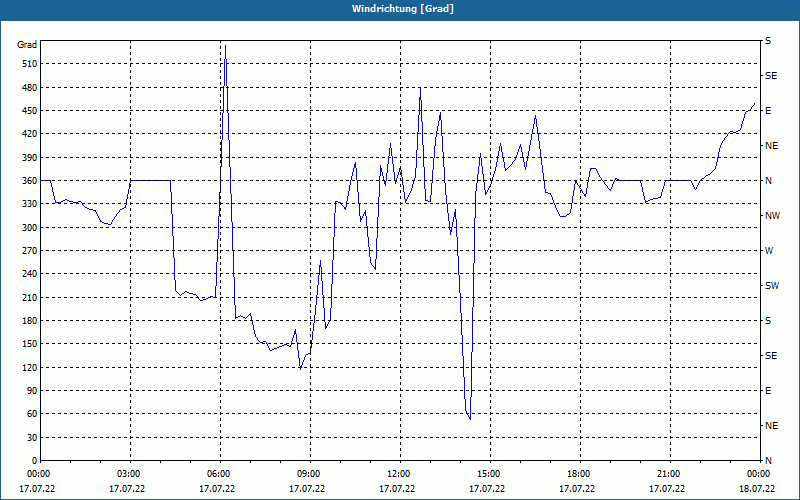Click compass label 'N' on the 360 gridline

pos(768,181)
